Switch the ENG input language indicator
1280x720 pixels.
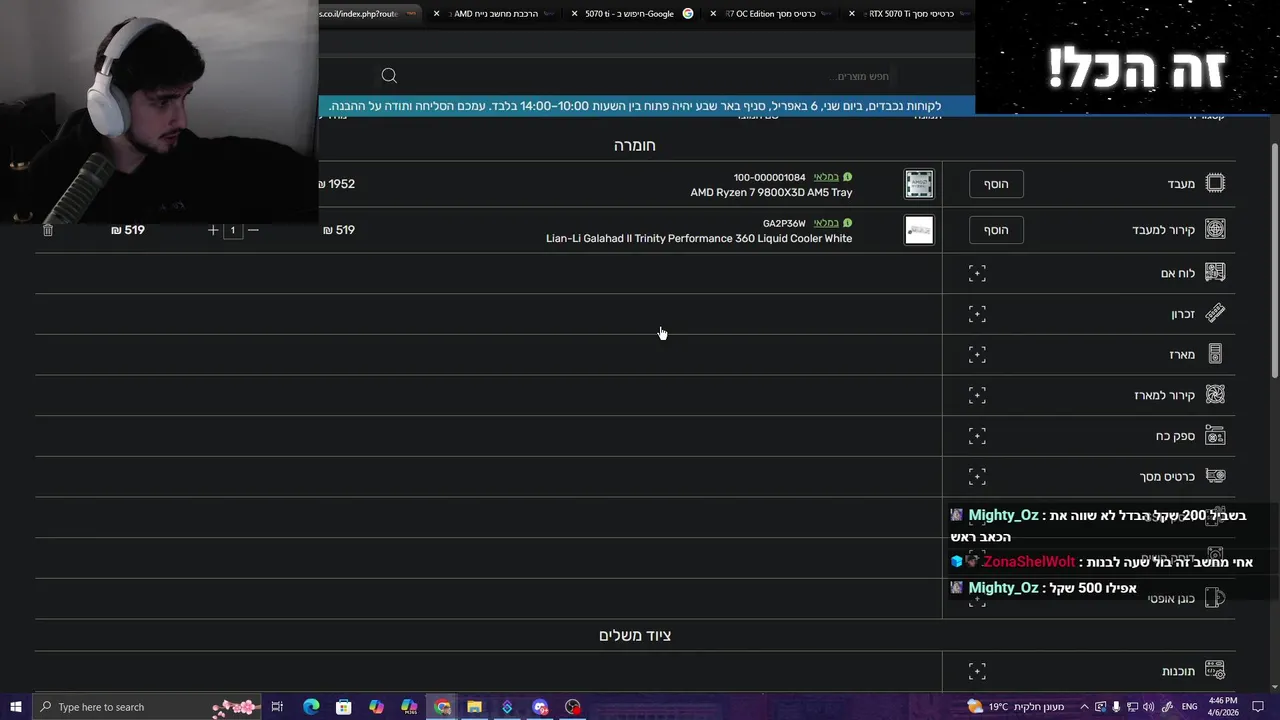tap(1189, 707)
